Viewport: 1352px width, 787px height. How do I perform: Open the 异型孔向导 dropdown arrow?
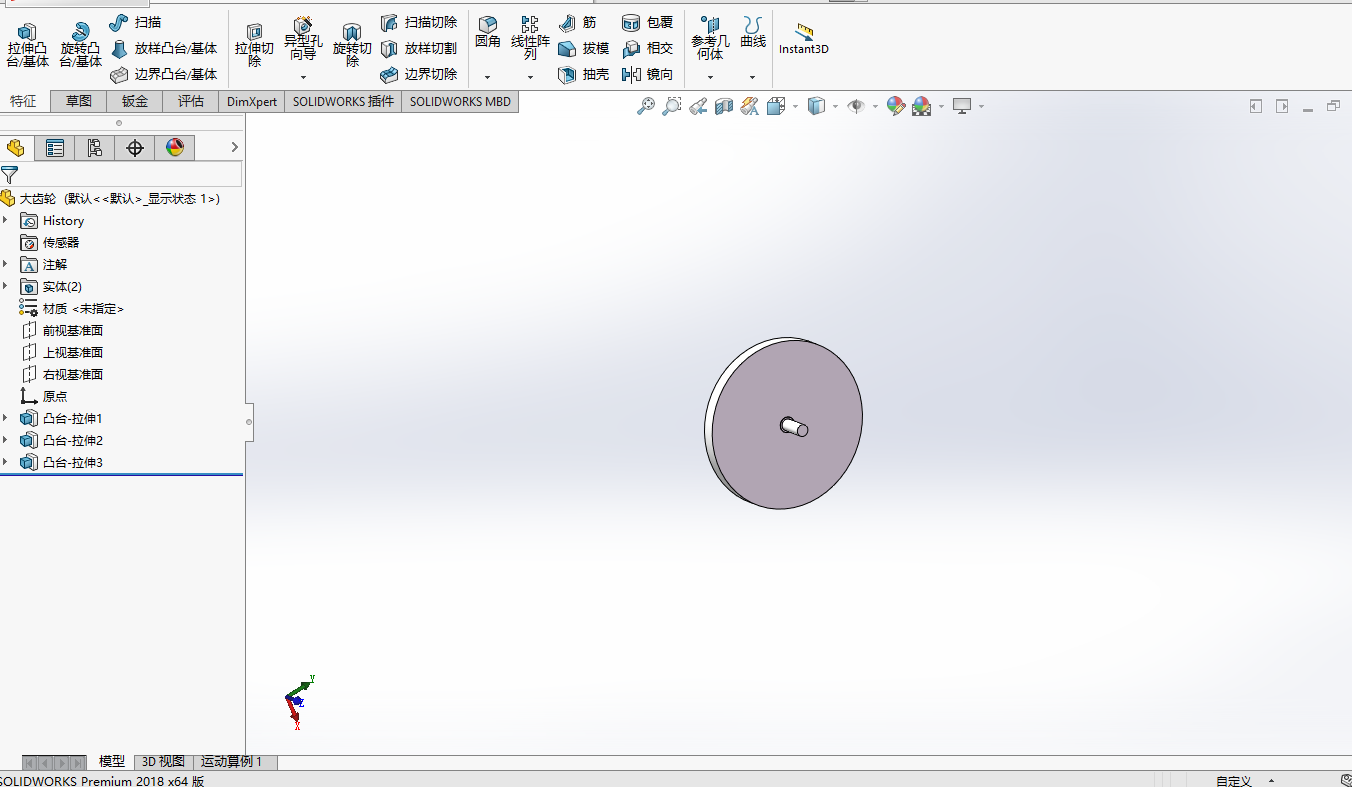tap(303, 77)
